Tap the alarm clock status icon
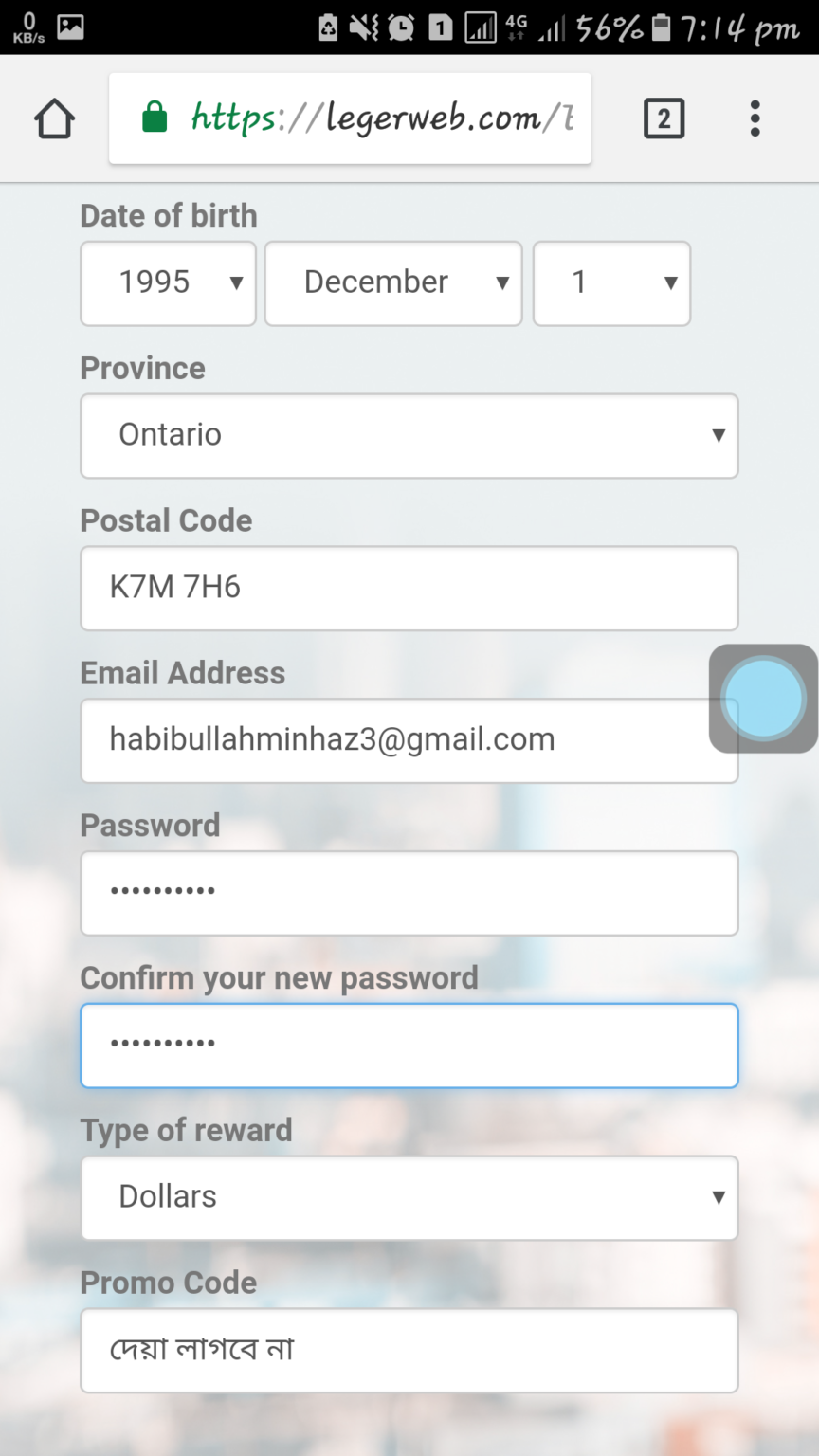The height and width of the screenshot is (1456, 819). pyautogui.click(x=401, y=27)
